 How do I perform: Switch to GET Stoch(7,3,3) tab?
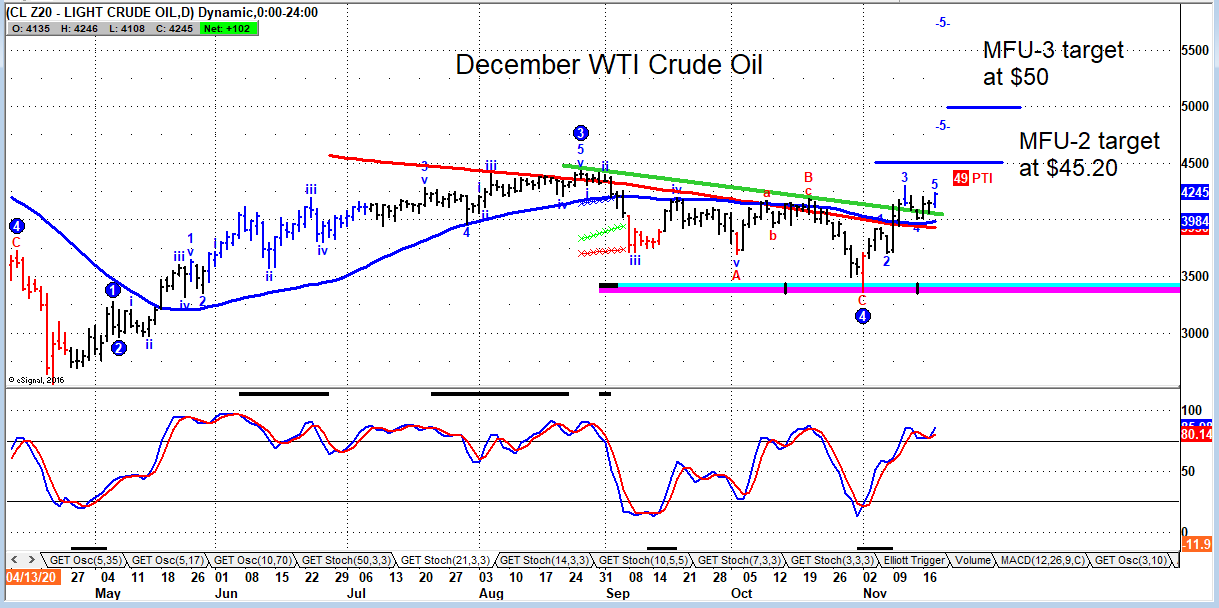(739, 560)
